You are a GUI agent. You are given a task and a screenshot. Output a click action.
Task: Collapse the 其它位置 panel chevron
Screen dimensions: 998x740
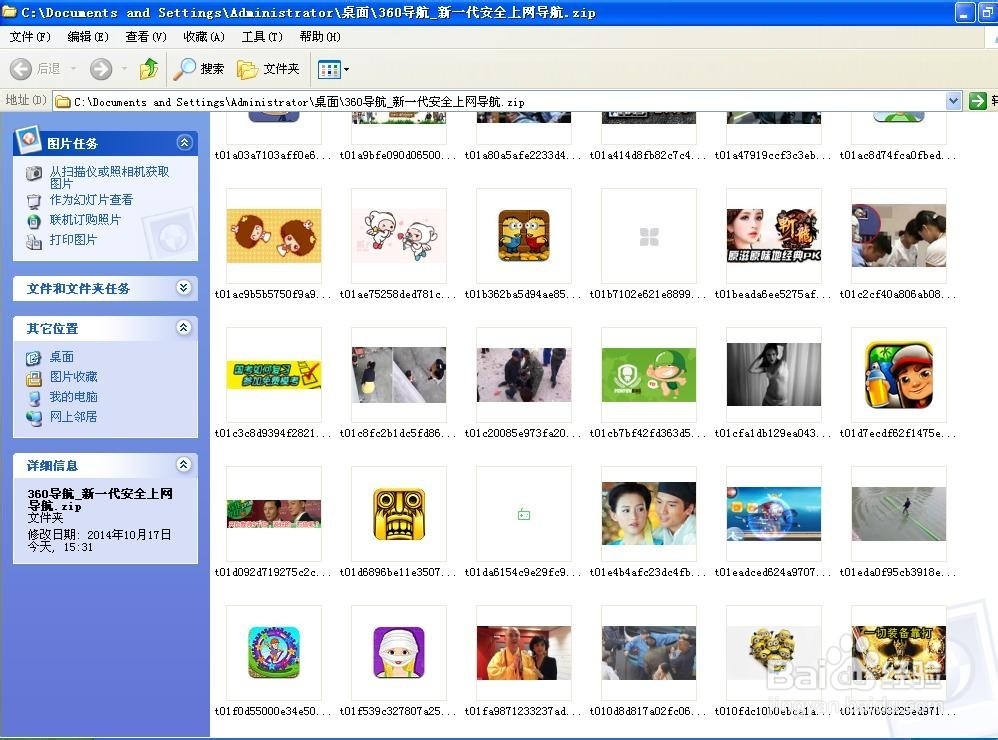point(184,328)
